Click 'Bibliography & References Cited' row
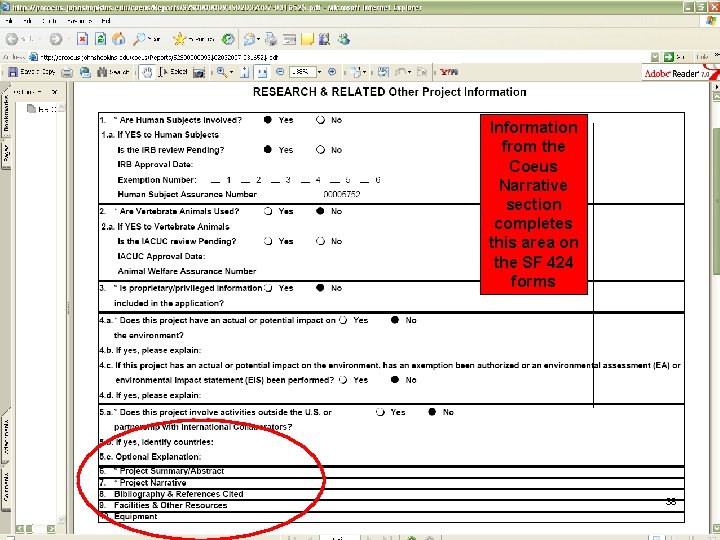The image size is (720, 540). [391, 494]
